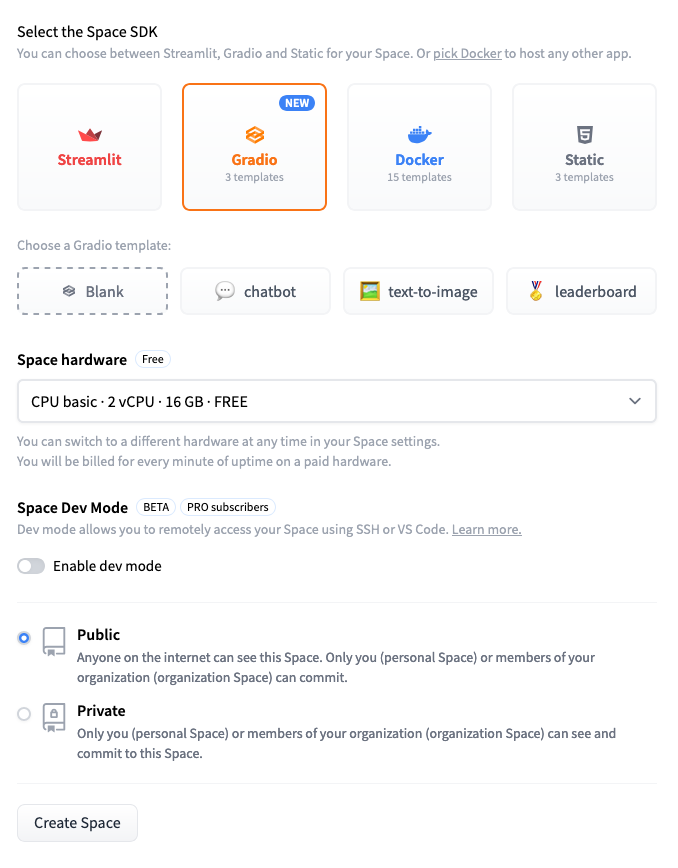678x868 pixels.
Task: Click the Blank template stack icon
Action: coord(68,291)
